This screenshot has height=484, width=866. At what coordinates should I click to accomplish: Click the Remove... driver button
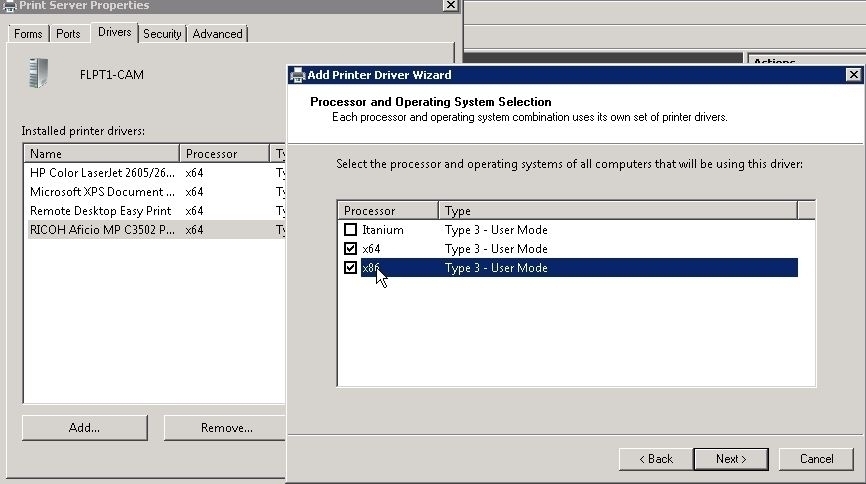(x=226, y=428)
